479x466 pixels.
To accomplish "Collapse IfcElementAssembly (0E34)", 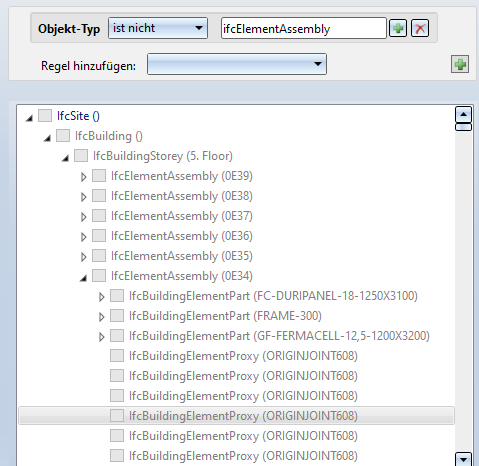I will 84,278.
